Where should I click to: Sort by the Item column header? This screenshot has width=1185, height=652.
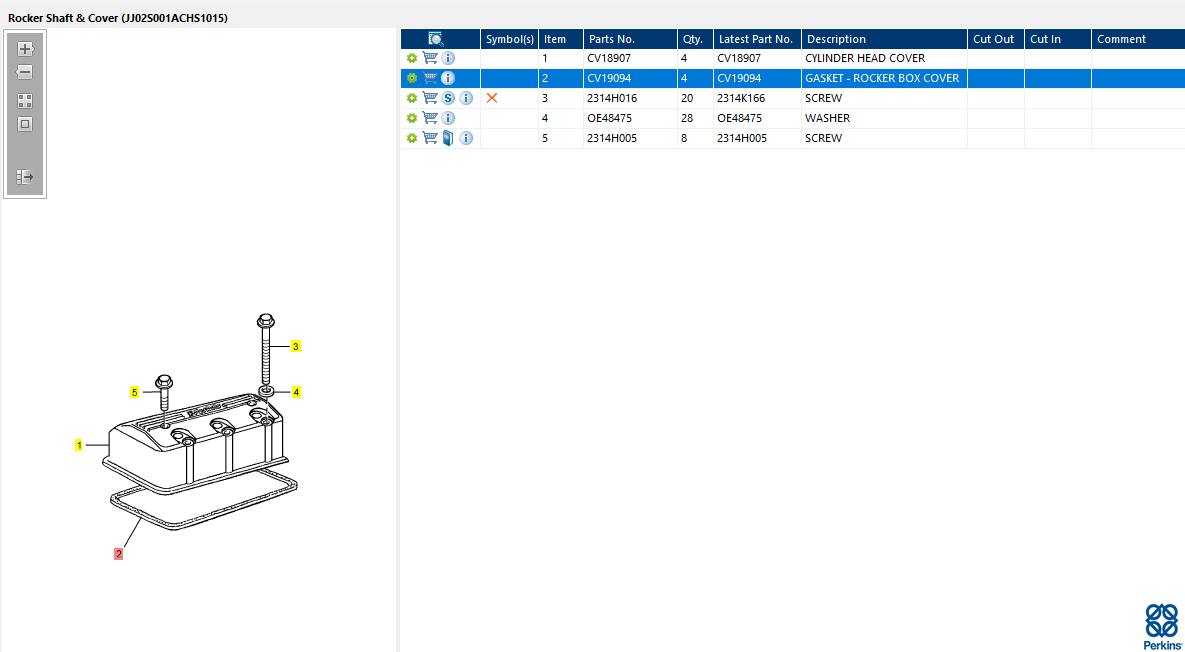pyautogui.click(x=561, y=39)
